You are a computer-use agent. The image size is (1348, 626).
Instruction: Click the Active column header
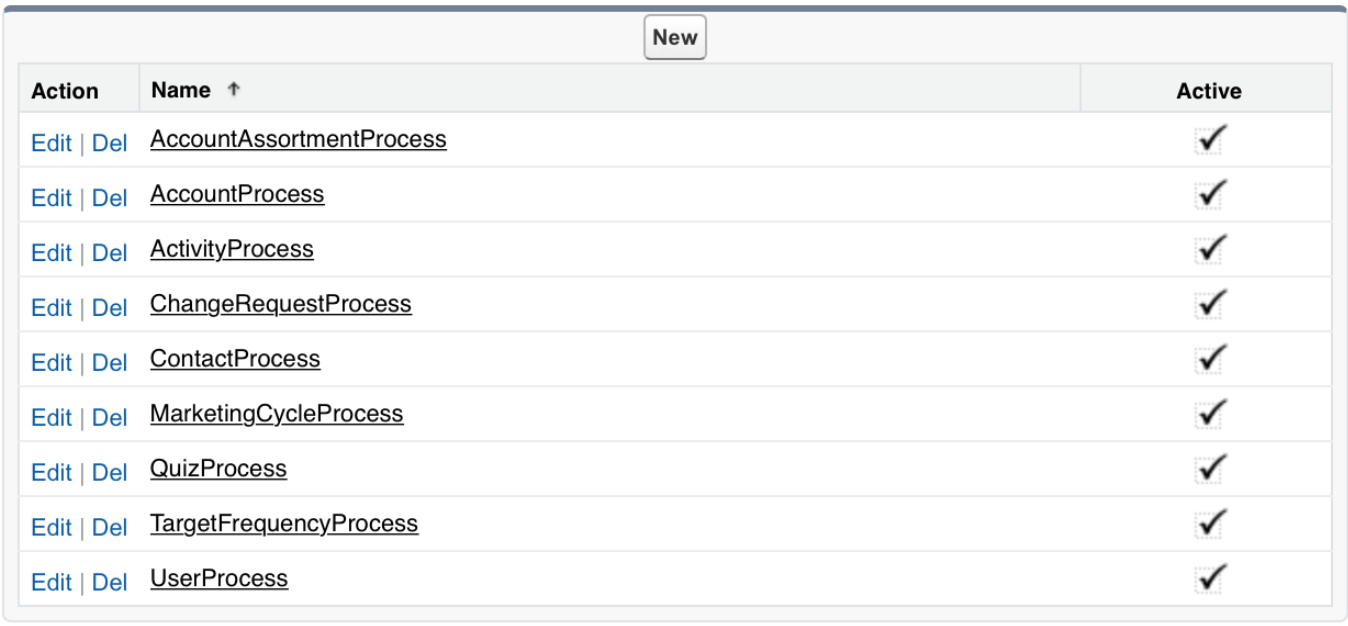(1208, 91)
